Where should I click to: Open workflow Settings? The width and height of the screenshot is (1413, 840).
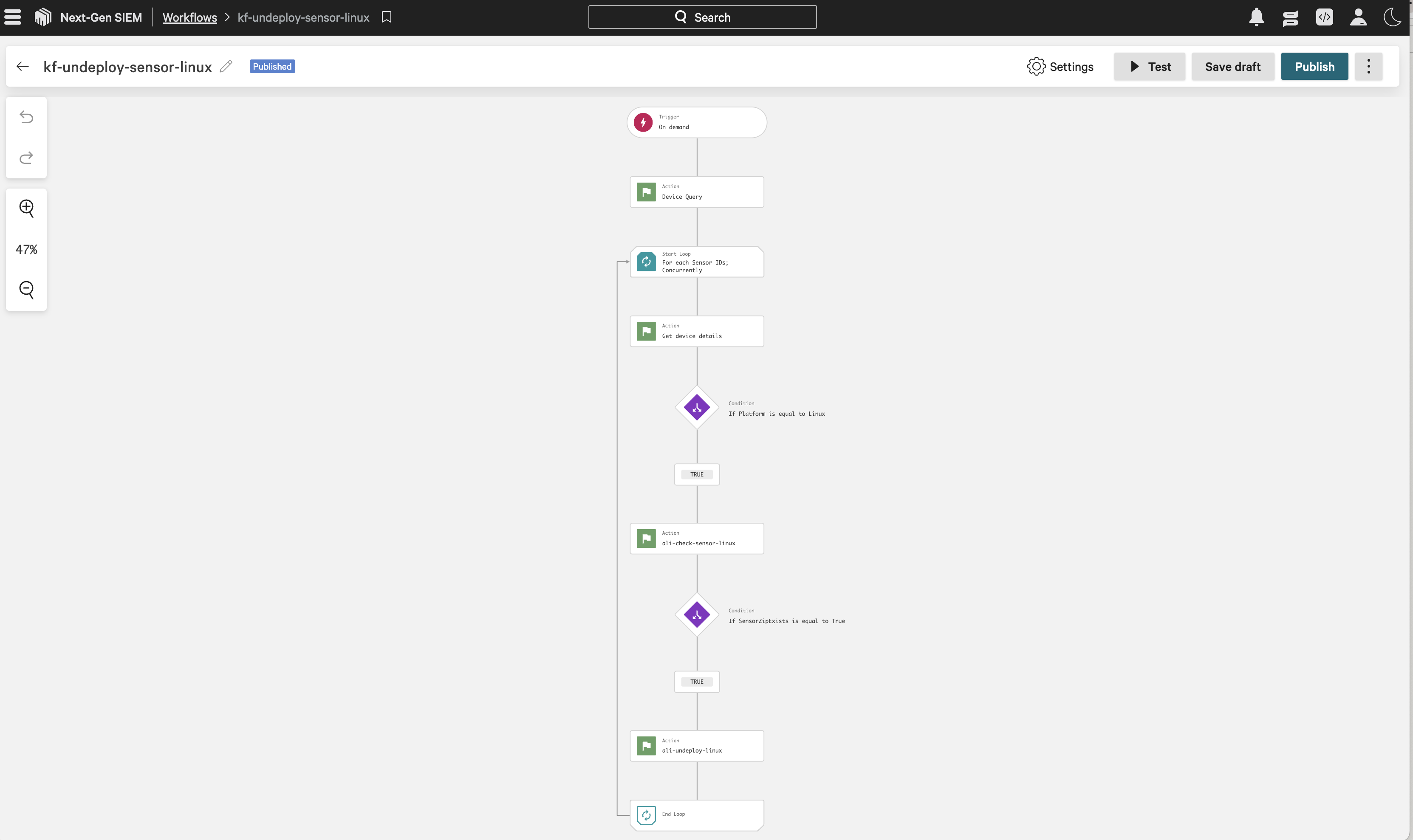pos(1060,67)
